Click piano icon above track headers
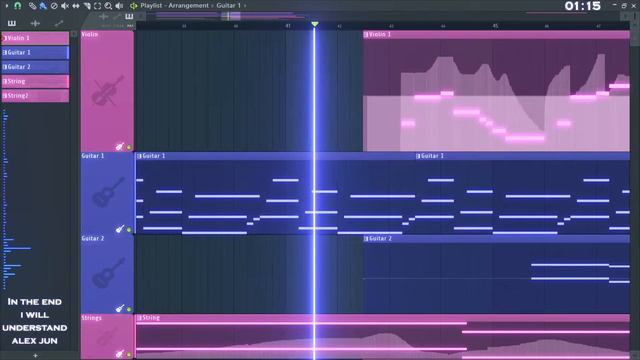Image resolution: width=640 pixels, height=360 pixels. point(129,16)
